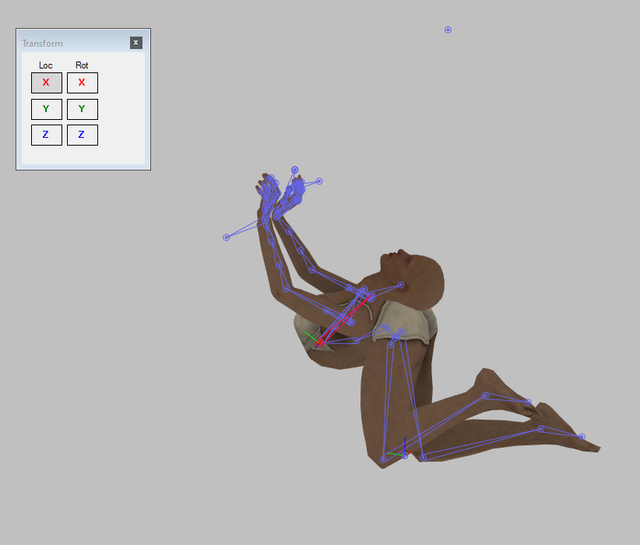Toggle the Loc Y button
This screenshot has height=545, width=640.
point(47,109)
